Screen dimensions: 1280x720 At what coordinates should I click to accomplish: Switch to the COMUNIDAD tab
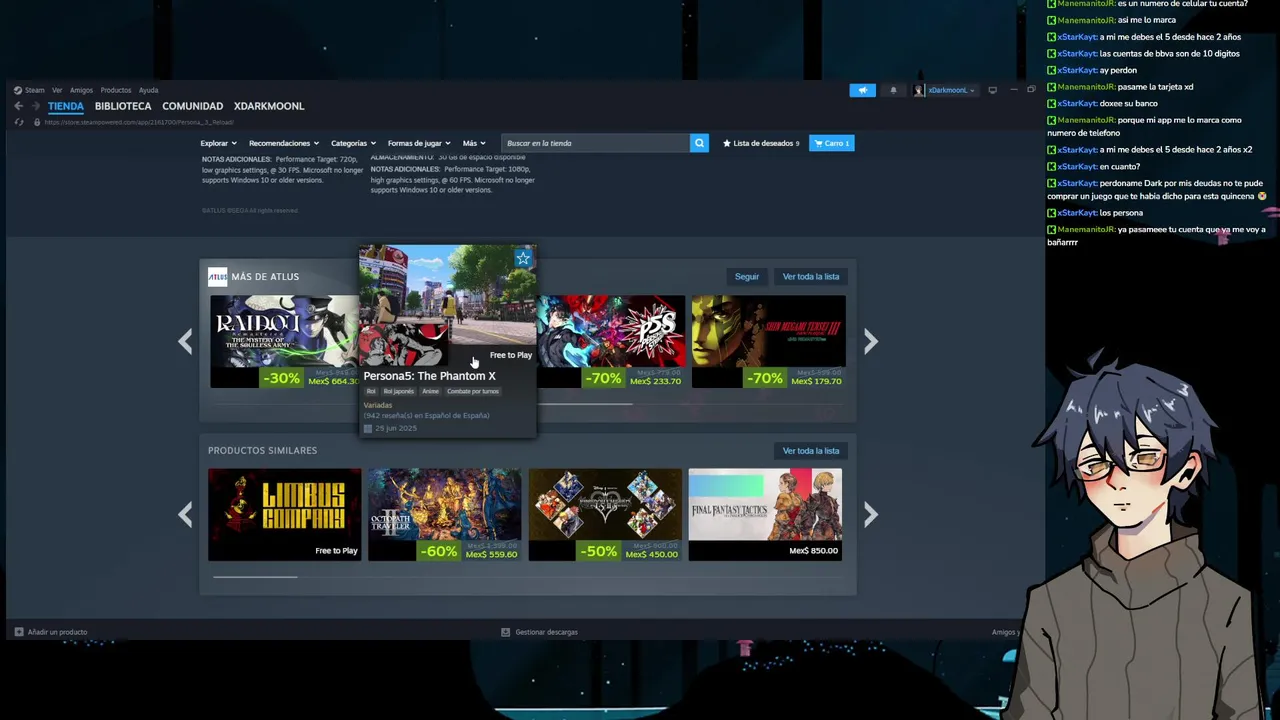(x=192, y=106)
